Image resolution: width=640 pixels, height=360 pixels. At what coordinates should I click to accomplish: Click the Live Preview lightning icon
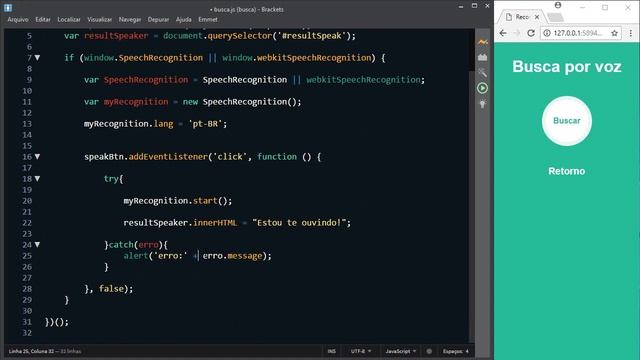click(482, 42)
